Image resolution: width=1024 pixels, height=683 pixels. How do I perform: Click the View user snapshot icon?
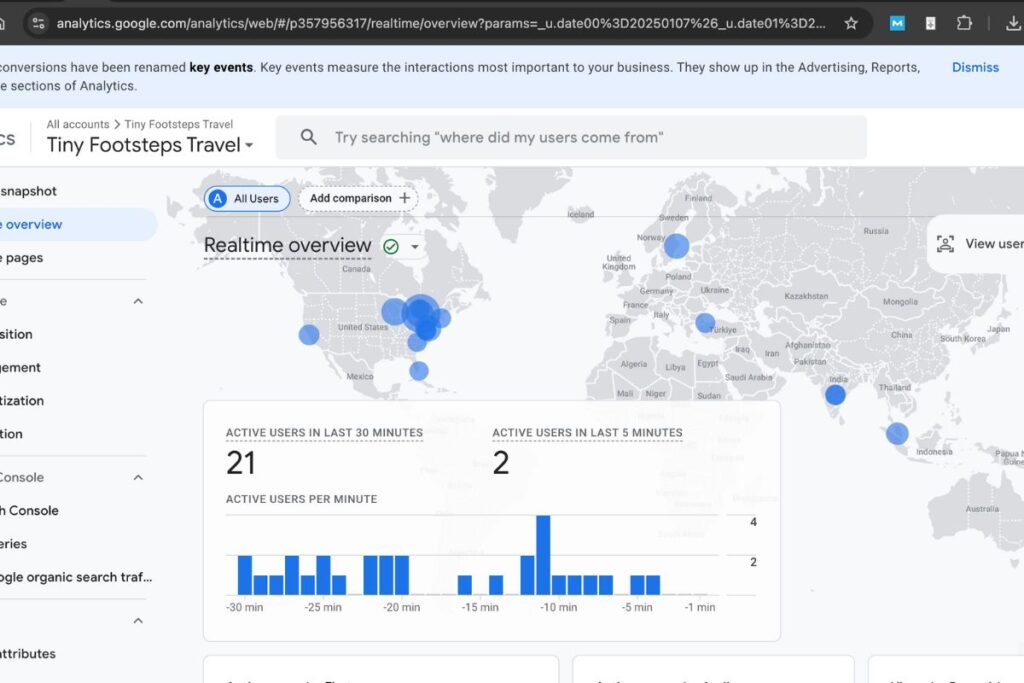point(945,244)
